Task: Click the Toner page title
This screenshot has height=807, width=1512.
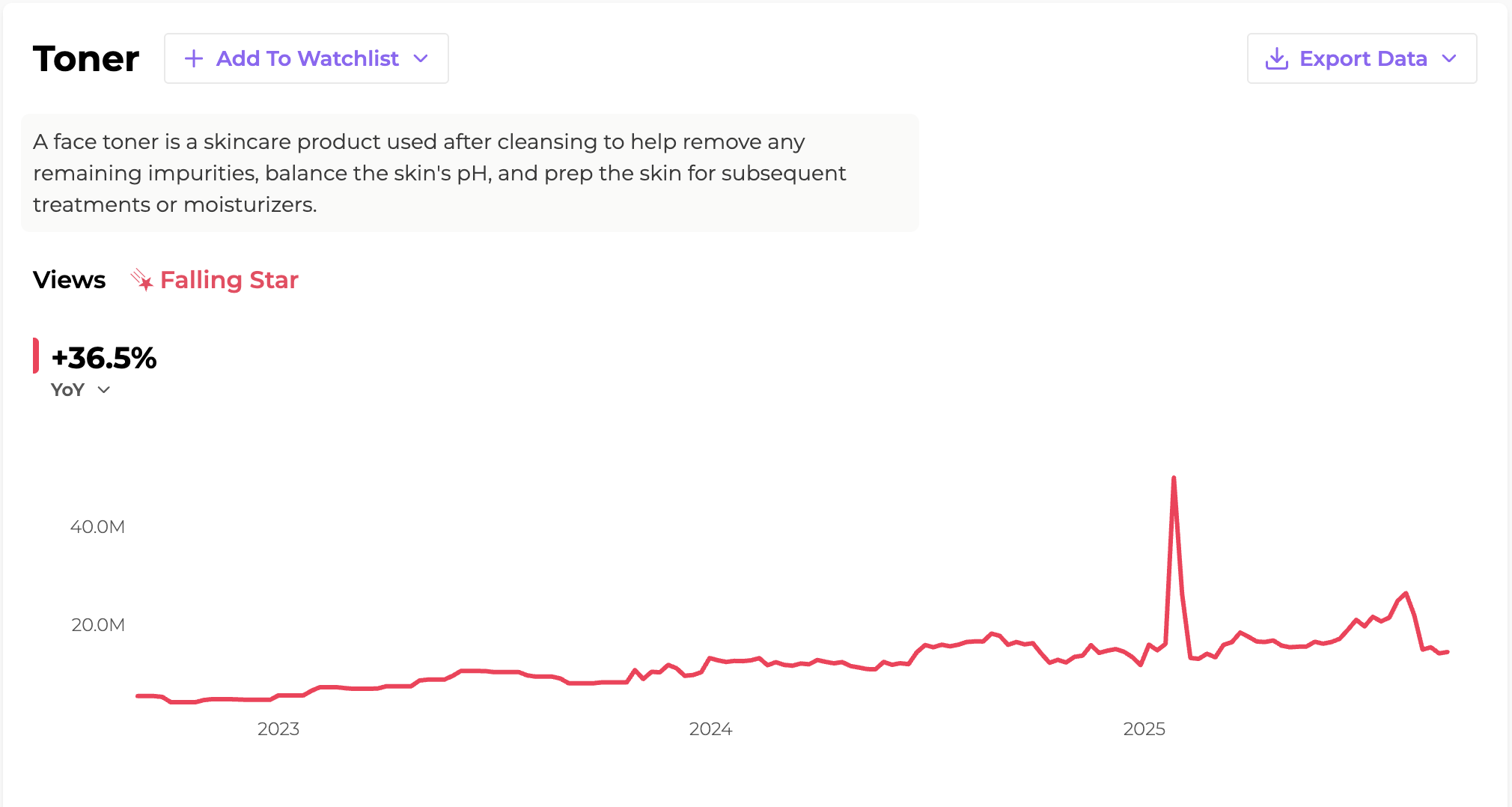Action: 86,58
